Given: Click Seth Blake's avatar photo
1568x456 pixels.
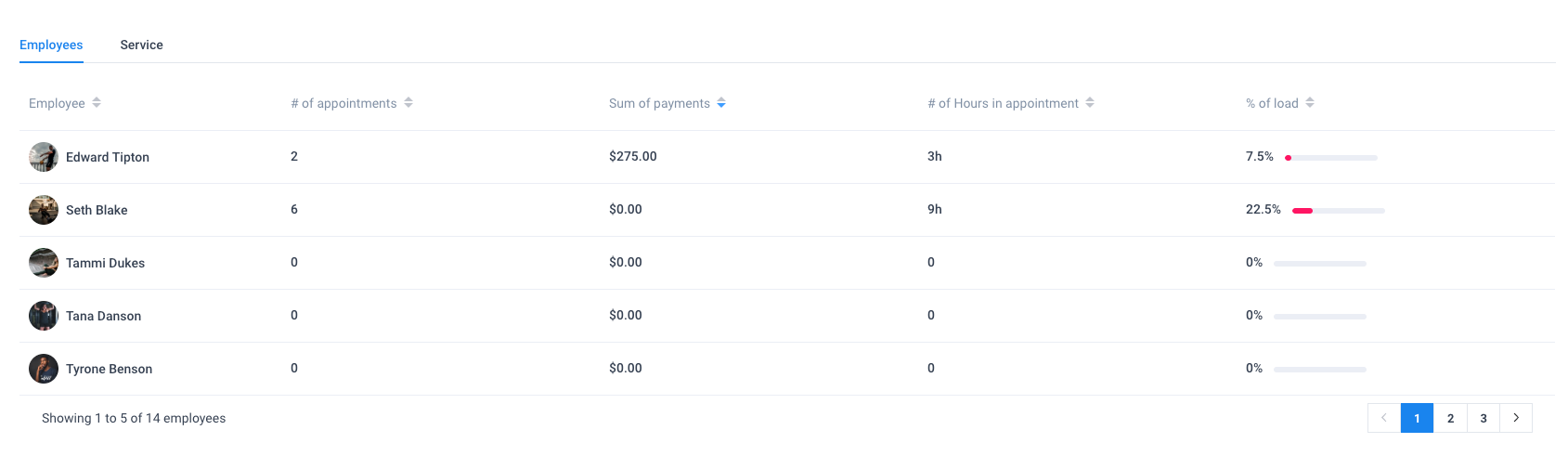Looking at the screenshot, I should point(44,210).
